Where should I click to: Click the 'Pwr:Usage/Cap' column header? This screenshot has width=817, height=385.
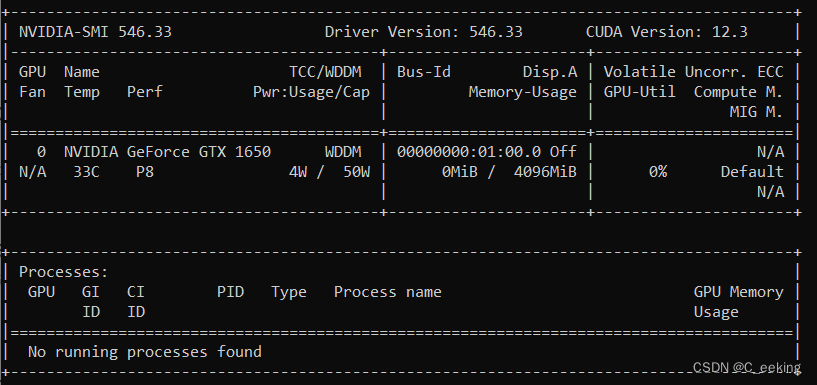(312, 92)
